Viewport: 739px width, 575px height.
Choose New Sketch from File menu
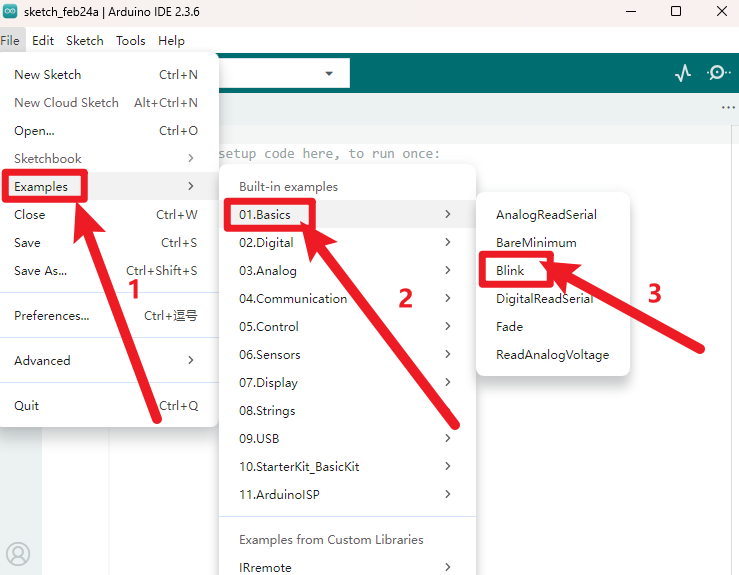pyautogui.click(x=109, y=74)
